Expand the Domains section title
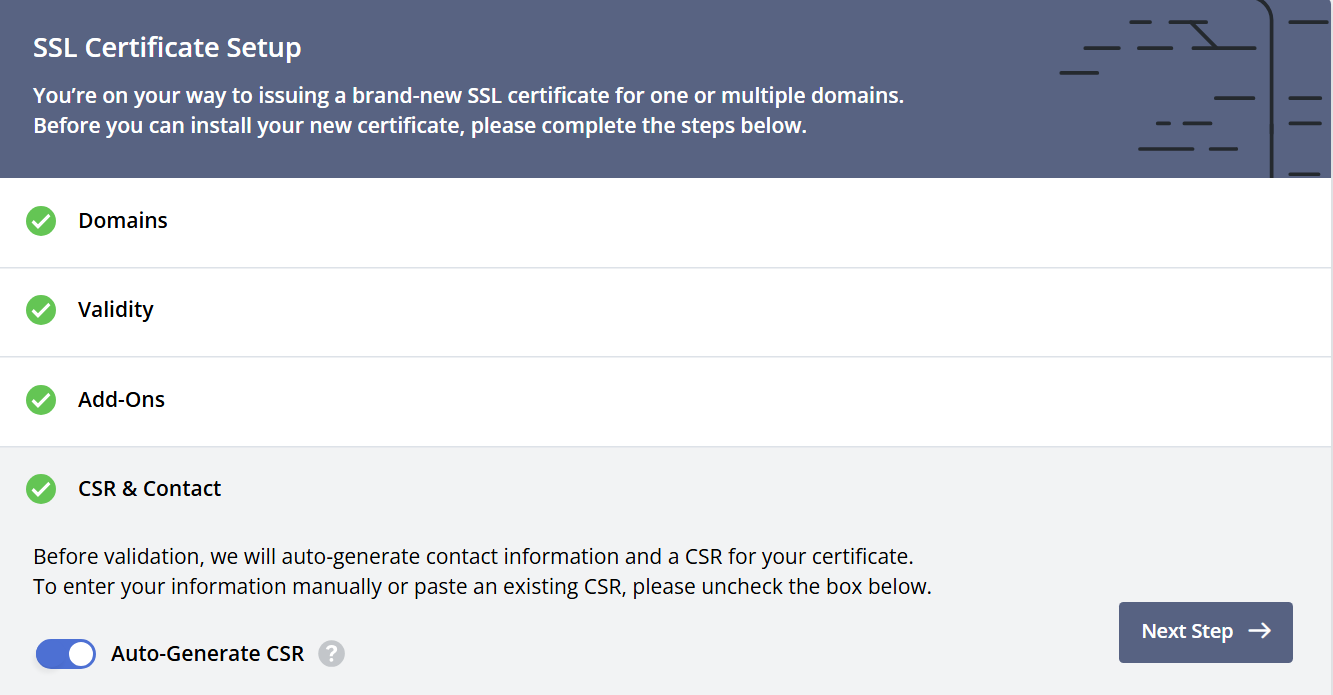Image resolution: width=1333 pixels, height=695 pixels. point(123,221)
